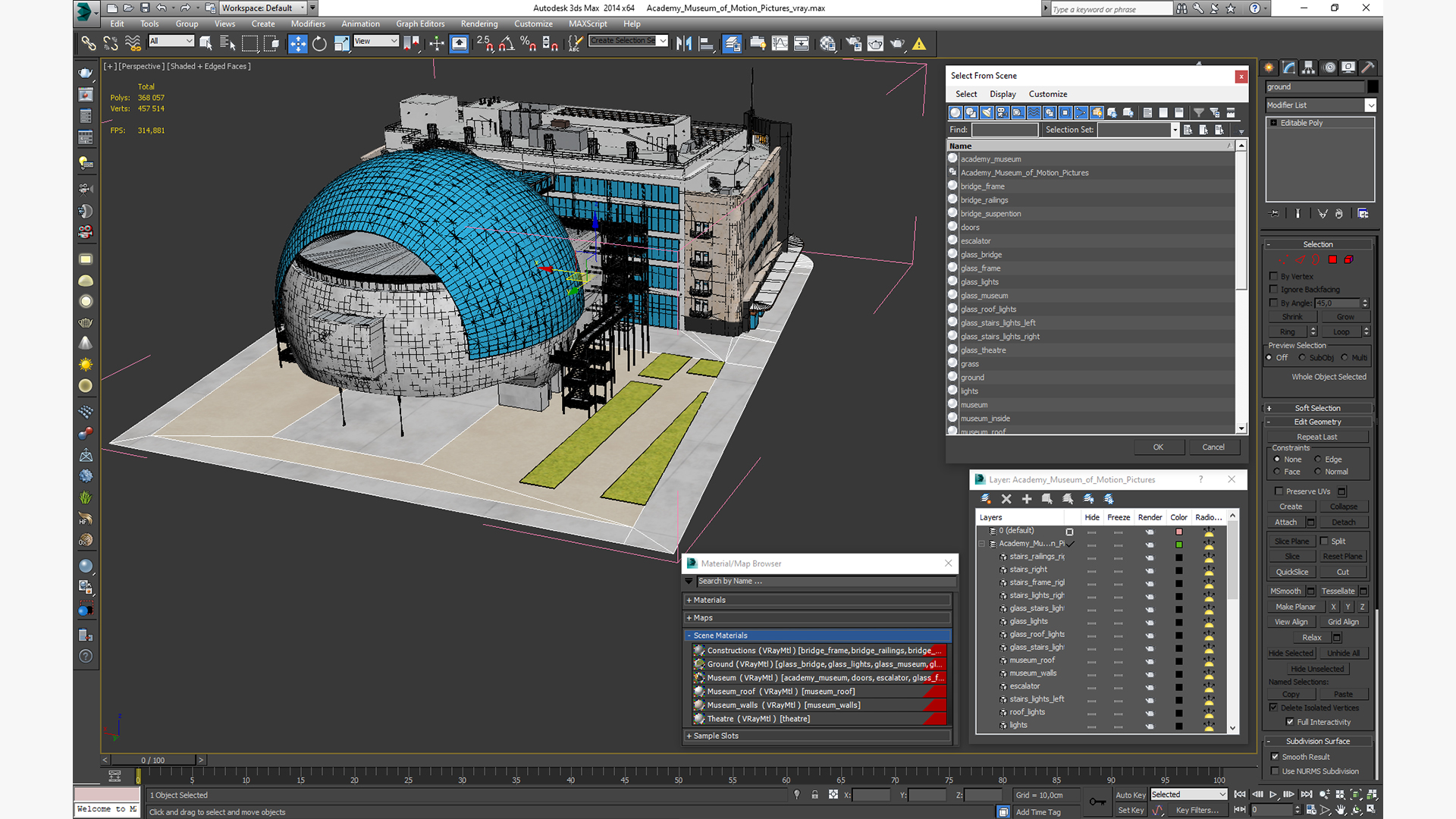Open the Rendering menu
This screenshot has height=819, width=1456.
[479, 24]
